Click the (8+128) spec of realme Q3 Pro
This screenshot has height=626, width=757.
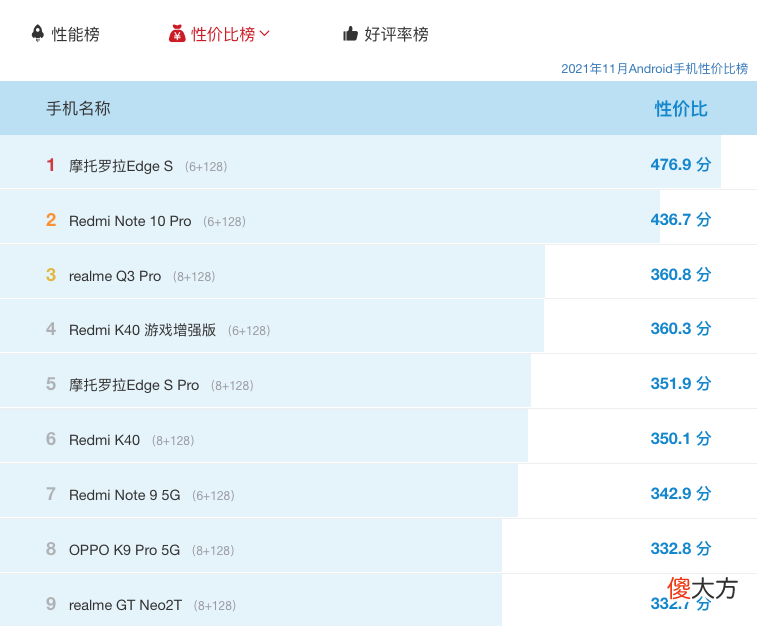[194, 277]
